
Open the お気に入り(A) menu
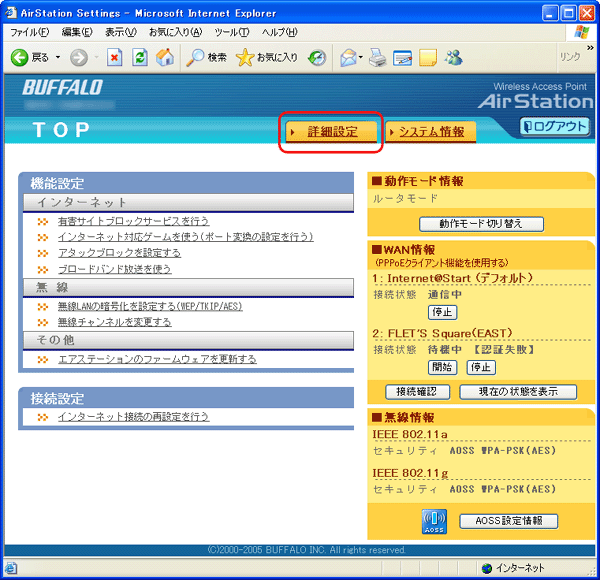click(x=175, y=32)
